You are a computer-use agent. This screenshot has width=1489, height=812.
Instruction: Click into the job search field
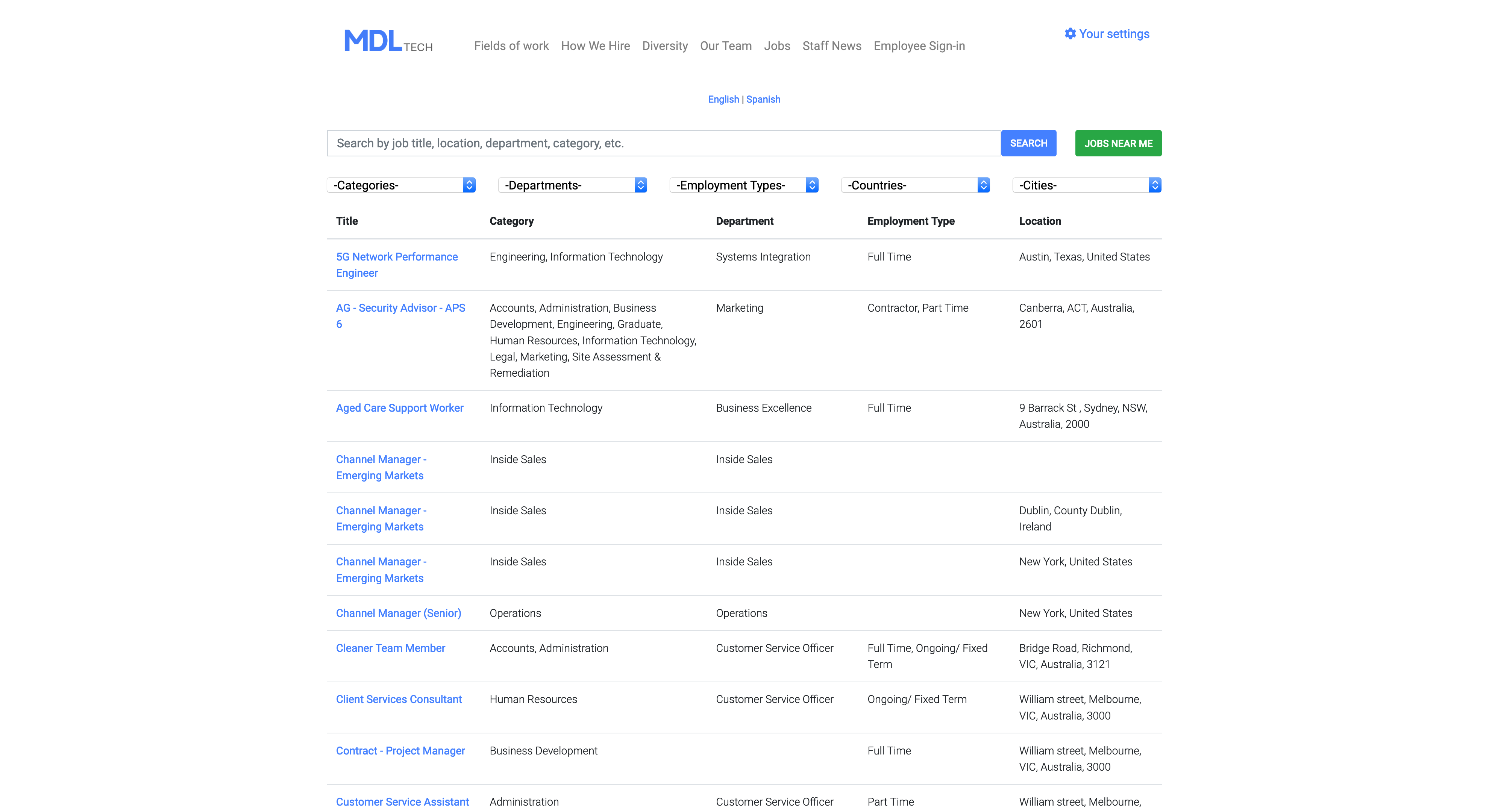[664, 143]
